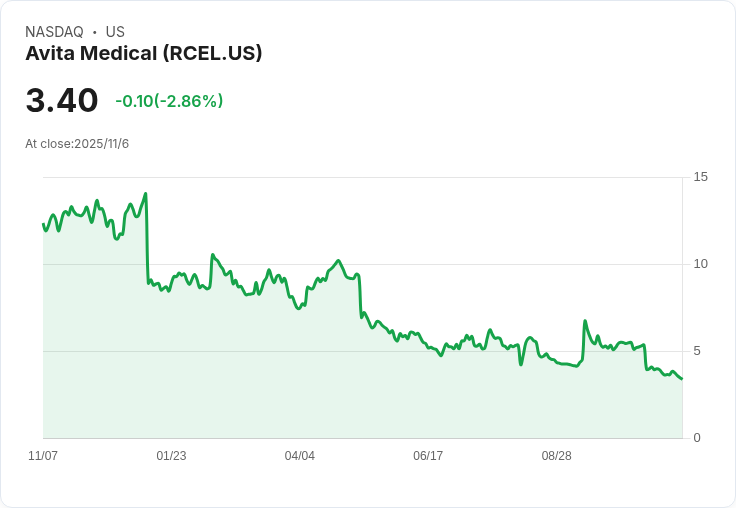Select the 08/28 date on x-axis
This screenshot has width=736, height=508.
click(x=557, y=456)
